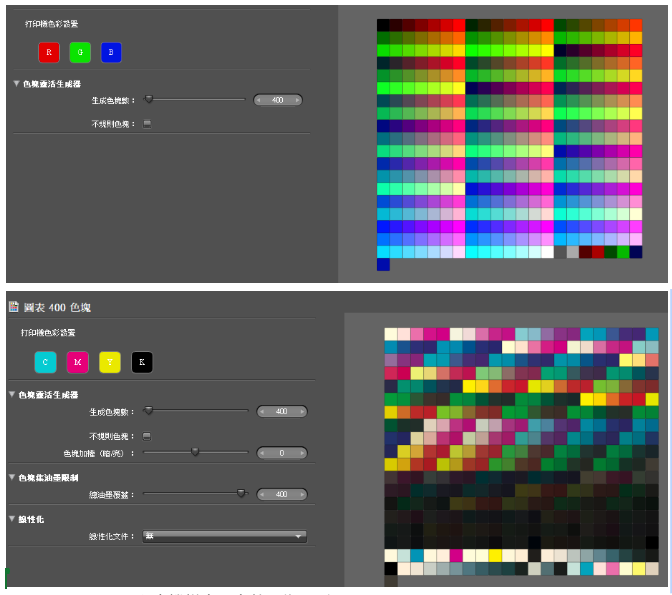Screen dimensions: 672x595
Task: Increase 生成色塊數 value in RGB panel
Action: 296,100
